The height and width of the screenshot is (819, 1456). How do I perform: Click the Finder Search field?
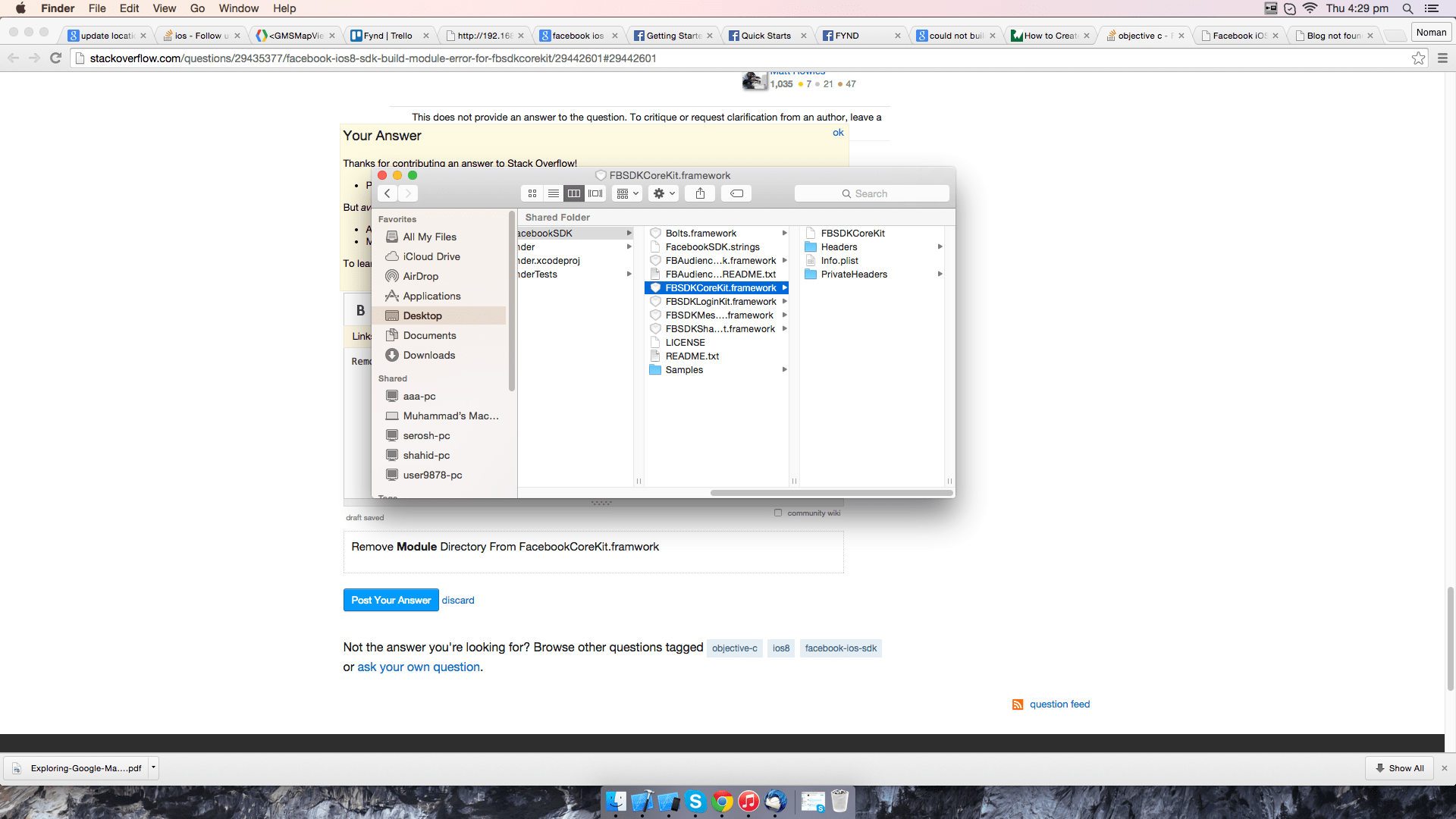pos(872,193)
